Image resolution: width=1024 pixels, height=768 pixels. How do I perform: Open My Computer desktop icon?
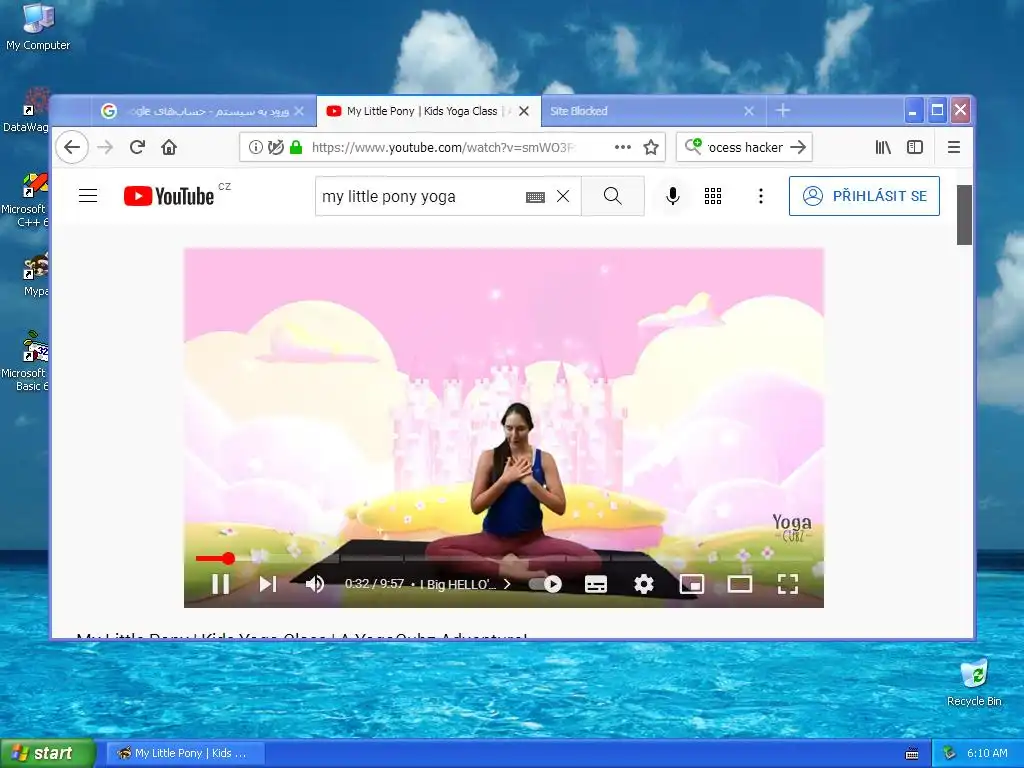(x=38, y=27)
